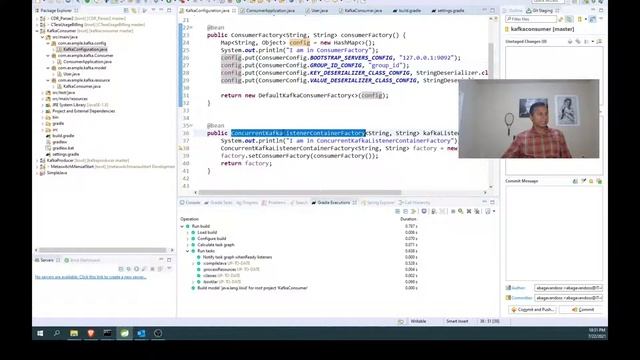Toggle Link with Editor in Package Explorer
Viewport: 640px width, 360px height.
tap(134, 11)
